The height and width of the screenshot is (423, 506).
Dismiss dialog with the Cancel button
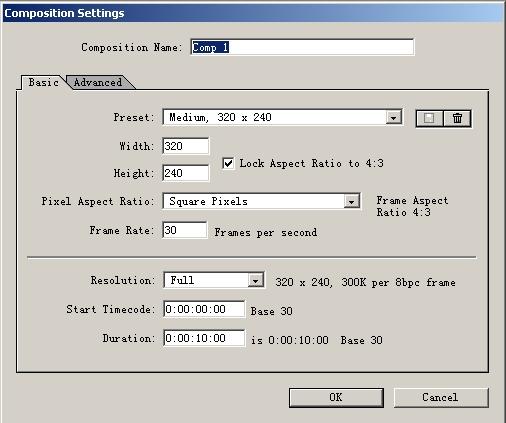click(x=441, y=397)
